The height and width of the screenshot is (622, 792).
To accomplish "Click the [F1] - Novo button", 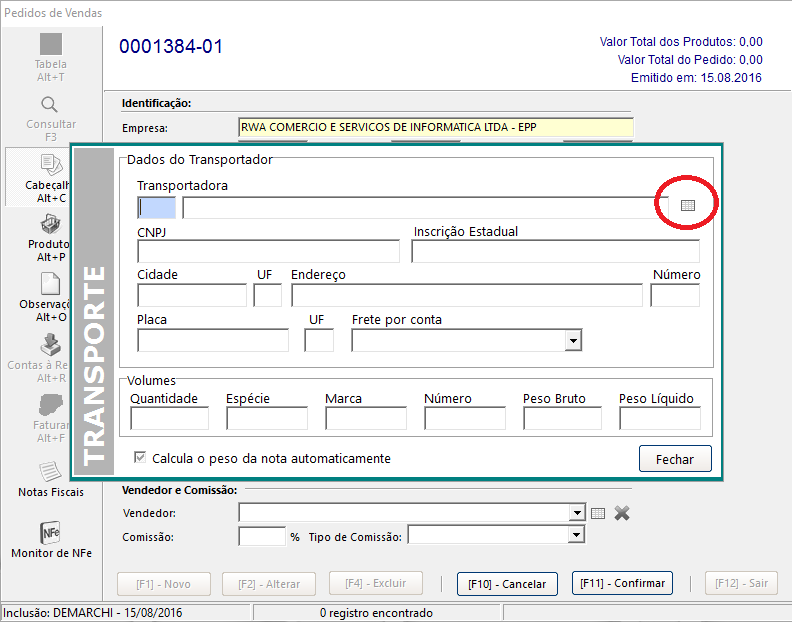I will (x=164, y=584).
